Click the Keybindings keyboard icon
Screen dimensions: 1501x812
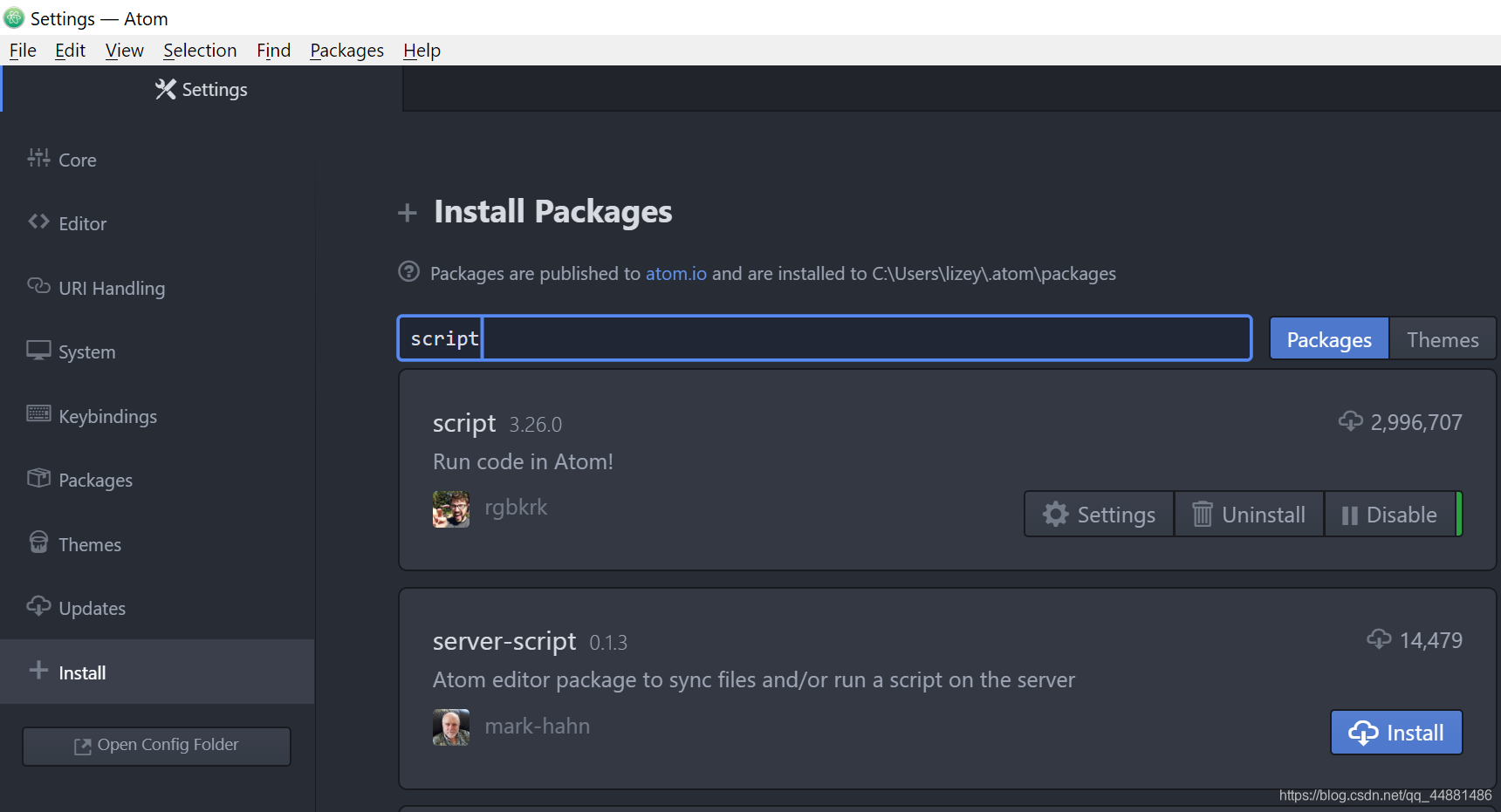pos(38,413)
